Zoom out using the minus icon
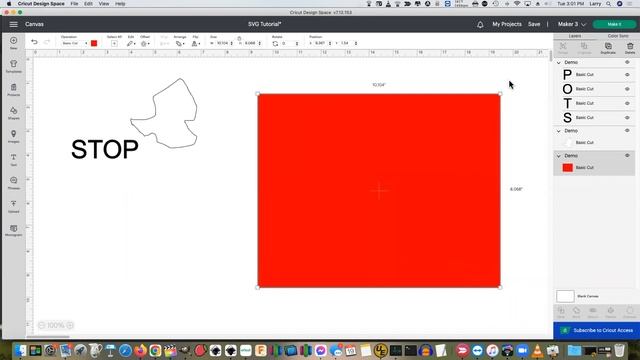 [41, 325]
